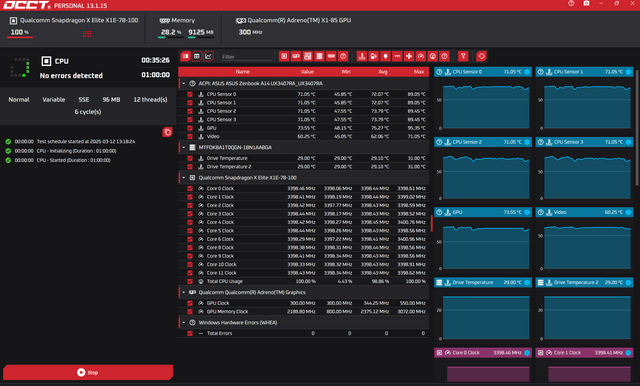Select Uncheck Total Errors row checkbox
The width and height of the screenshot is (640, 386).
pyautogui.click(x=190, y=333)
